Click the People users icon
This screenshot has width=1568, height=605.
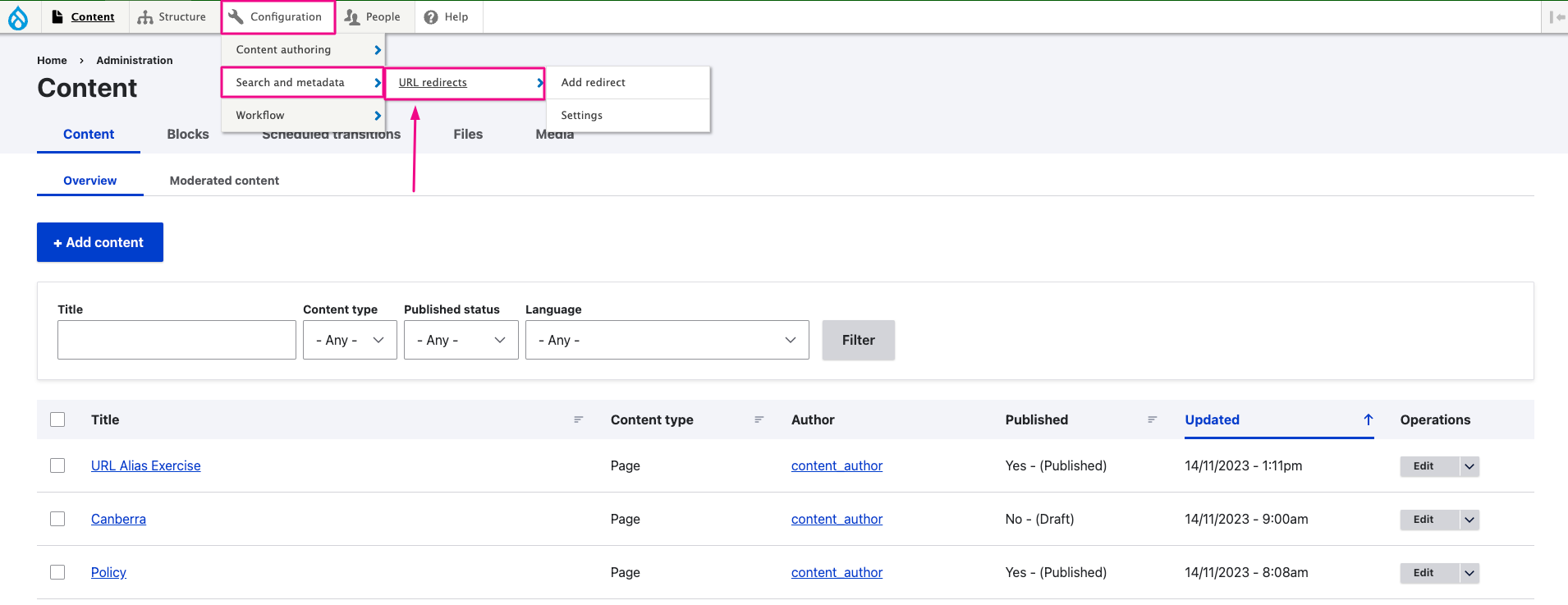[352, 17]
